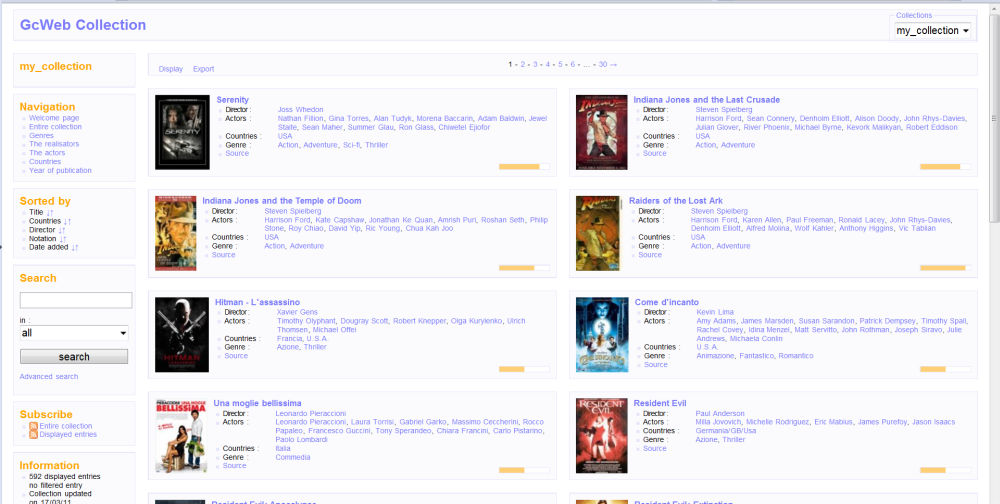Open the search 'in' field dropdown

[x=74, y=333]
